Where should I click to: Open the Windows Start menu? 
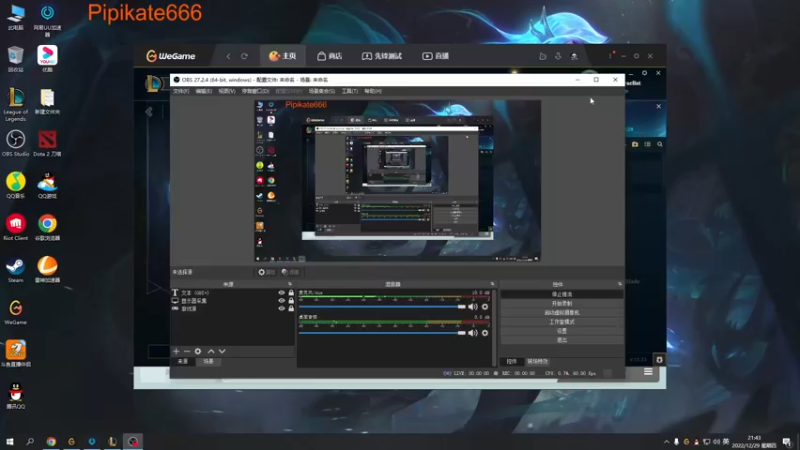[x=9, y=441]
